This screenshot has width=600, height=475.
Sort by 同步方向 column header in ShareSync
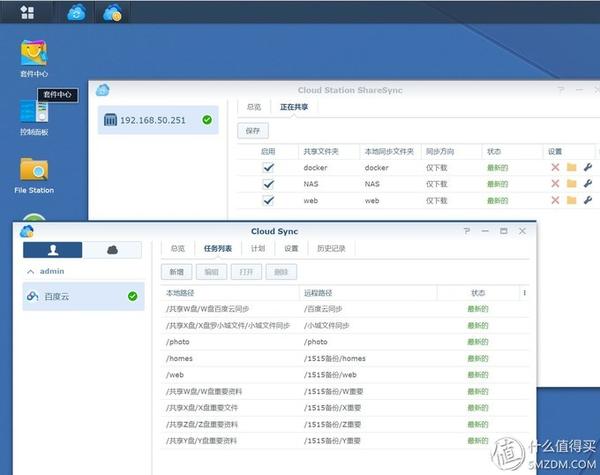click(452, 152)
